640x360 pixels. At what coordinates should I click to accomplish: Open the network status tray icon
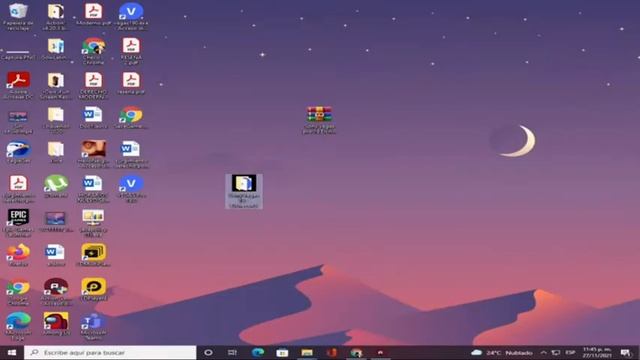click(556, 352)
